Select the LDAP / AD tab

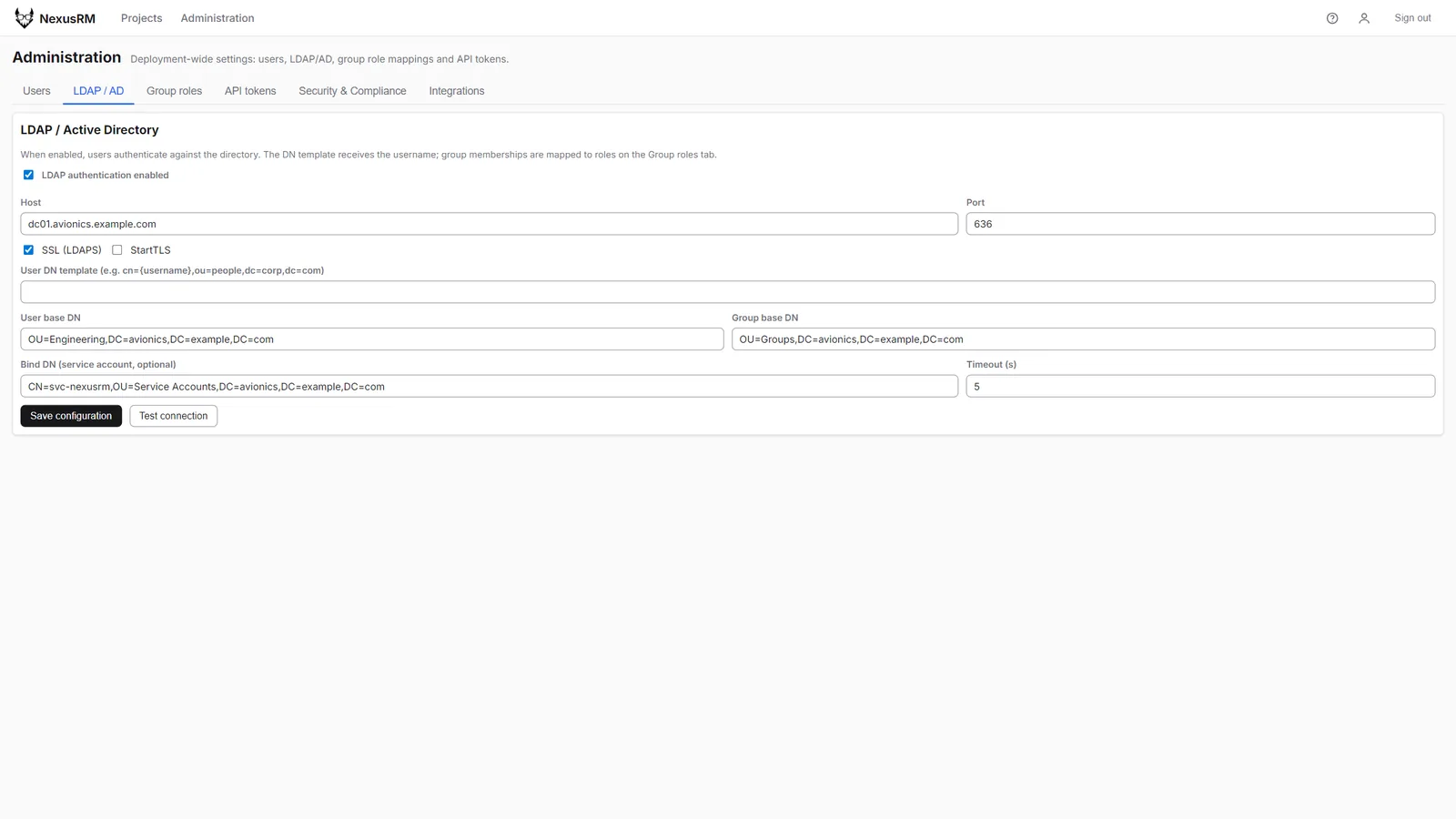click(x=98, y=91)
